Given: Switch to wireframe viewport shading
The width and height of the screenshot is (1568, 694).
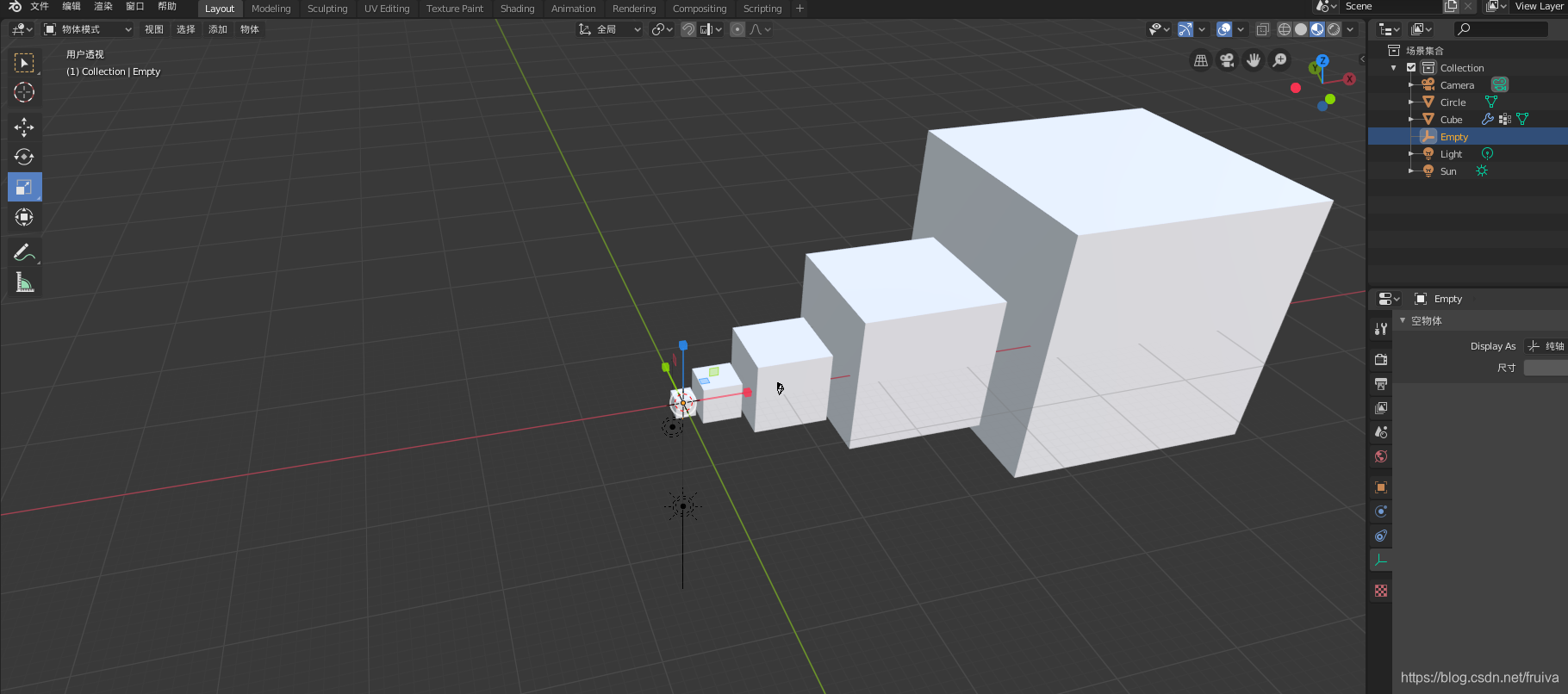Looking at the screenshot, I should pos(1285,29).
